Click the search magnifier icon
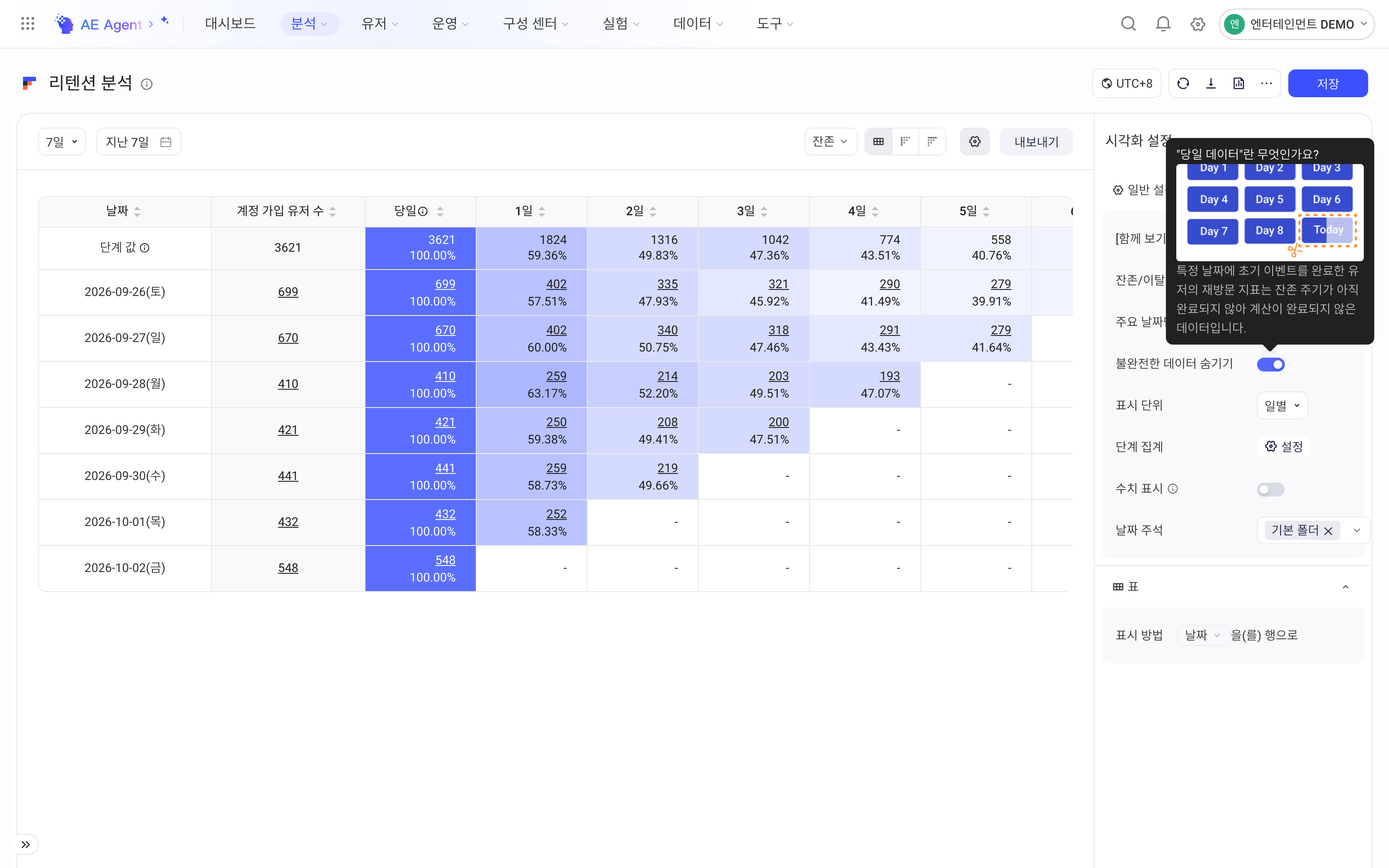Viewport: 1389px width, 868px height. pyautogui.click(x=1129, y=23)
